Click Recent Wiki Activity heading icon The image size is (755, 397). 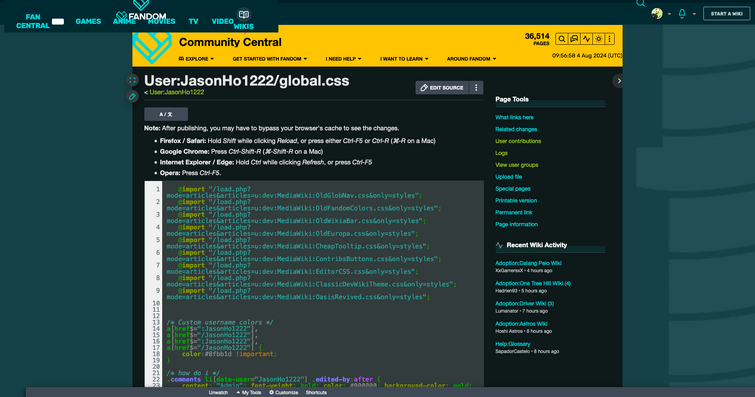tap(499, 245)
